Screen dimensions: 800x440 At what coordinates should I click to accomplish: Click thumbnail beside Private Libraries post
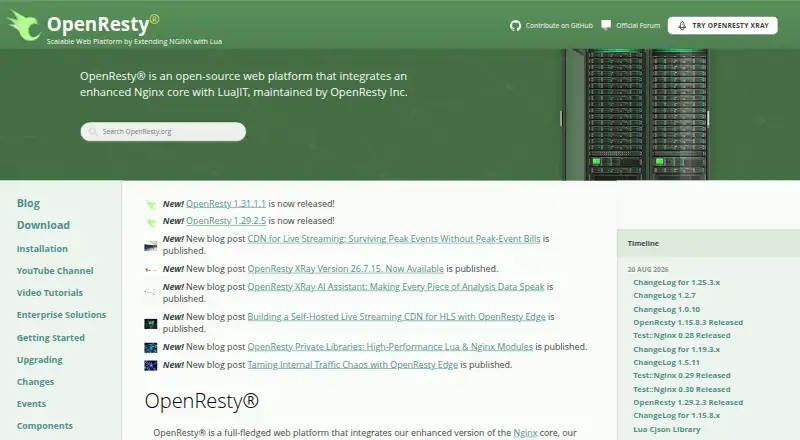coord(151,348)
